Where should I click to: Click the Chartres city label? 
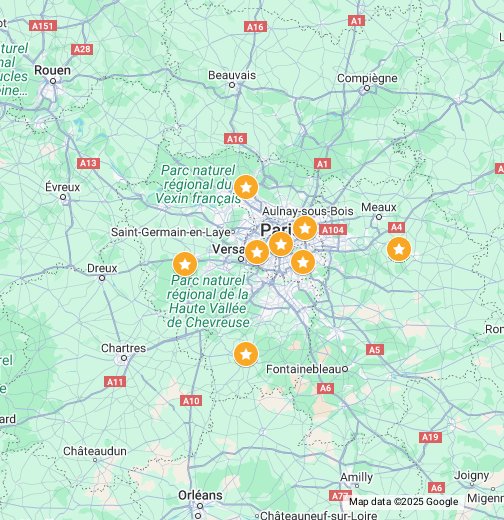coord(124,348)
